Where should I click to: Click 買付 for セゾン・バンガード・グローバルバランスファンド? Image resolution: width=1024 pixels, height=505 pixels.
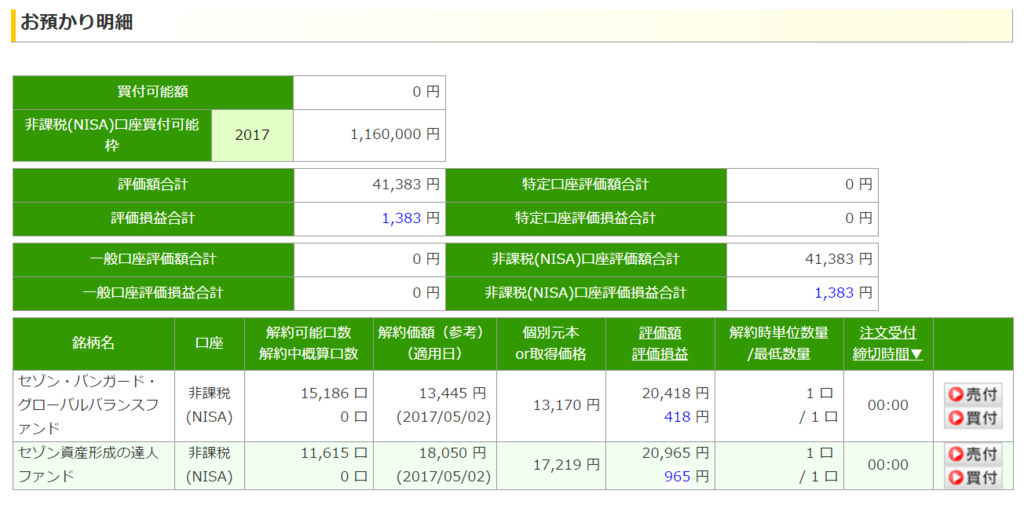click(972, 418)
